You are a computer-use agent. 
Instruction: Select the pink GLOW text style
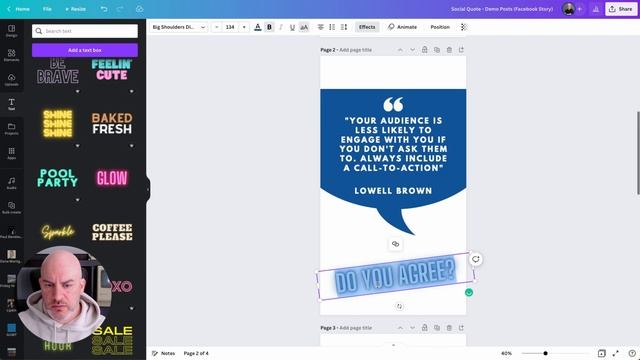click(112, 178)
